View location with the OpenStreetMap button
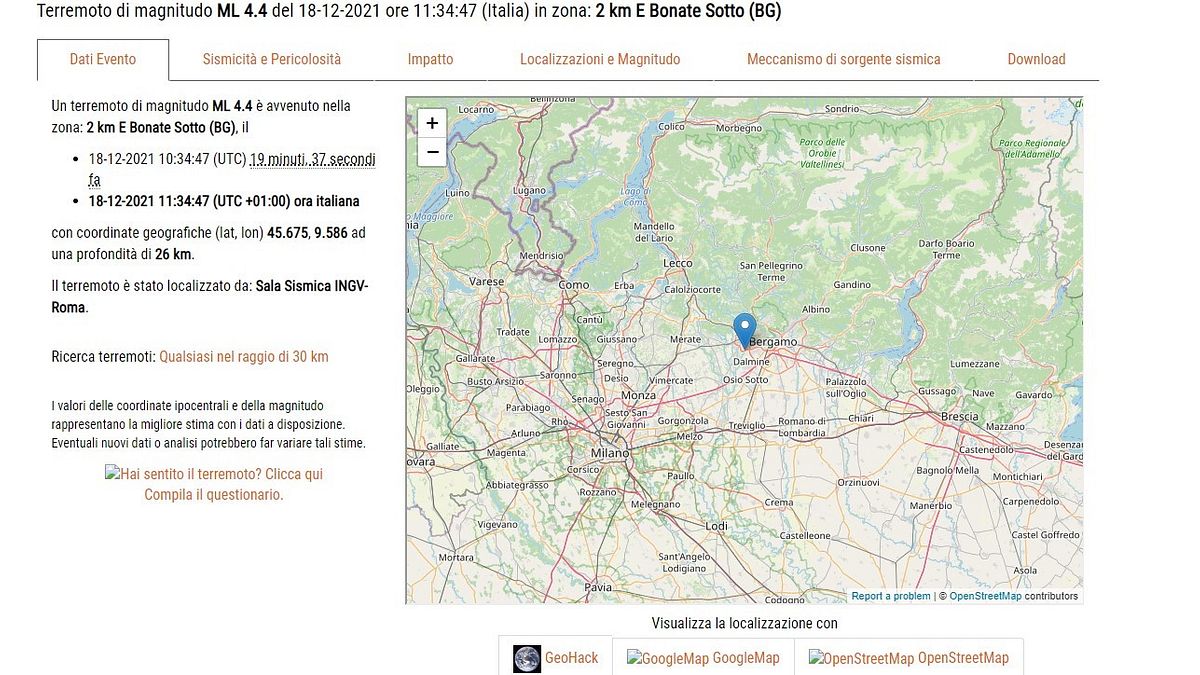The height and width of the screenshot is (675, 1200). pos(909,658)
